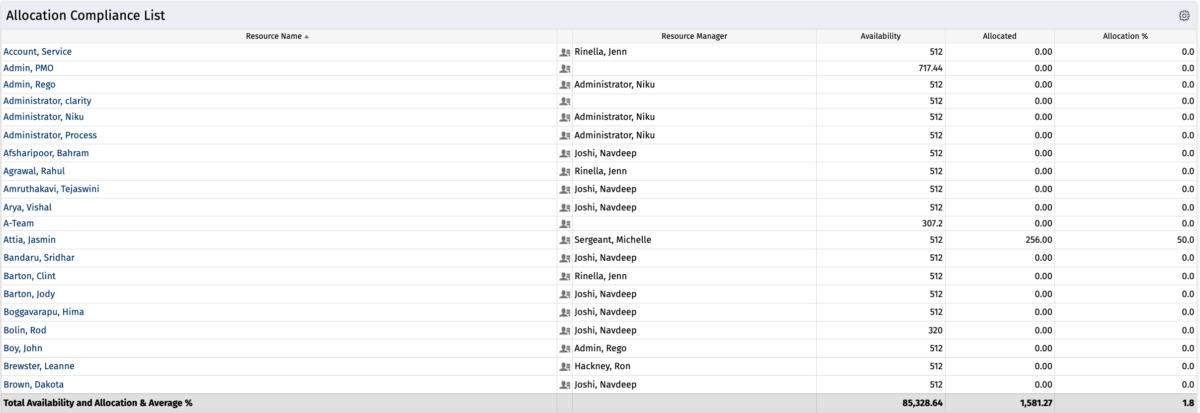Click resource icon in Afsharipoor, Bahram row
Screen dimensions: 1200x413
coord(565,153)
